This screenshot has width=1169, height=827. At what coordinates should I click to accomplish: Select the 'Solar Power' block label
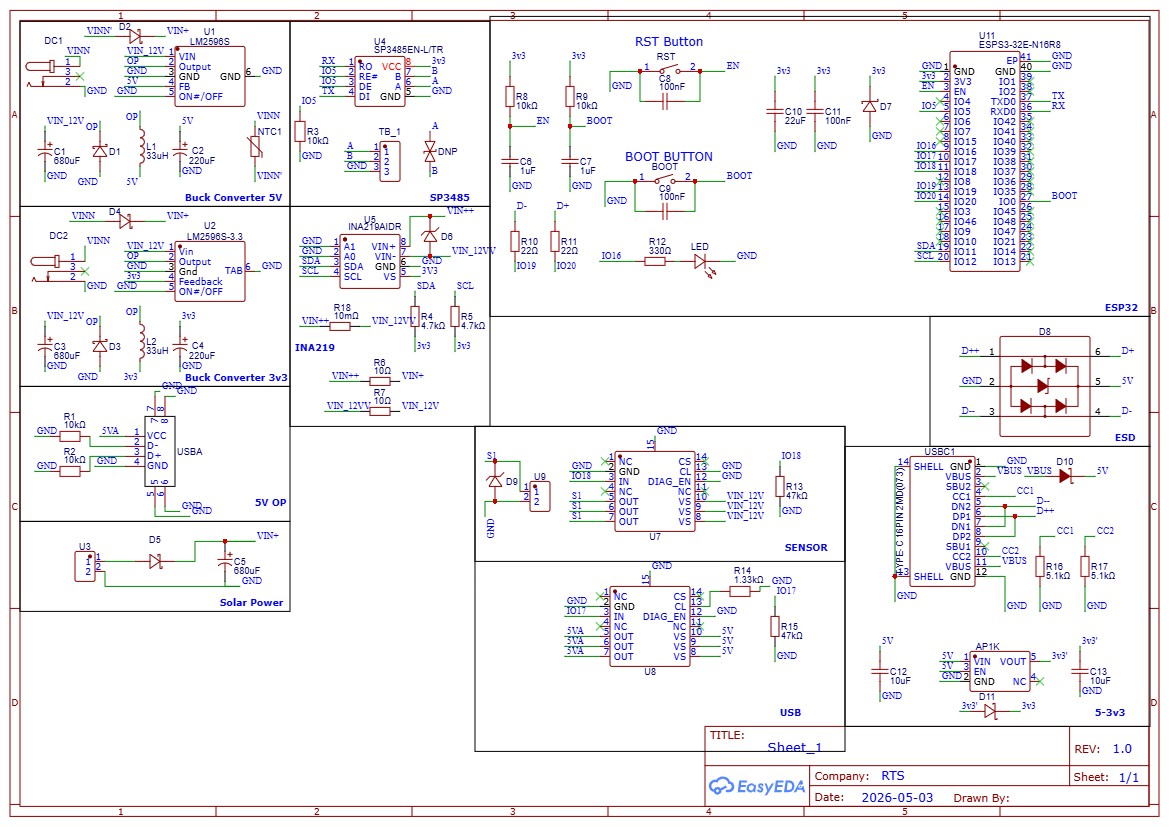click(x=251, y=603)
